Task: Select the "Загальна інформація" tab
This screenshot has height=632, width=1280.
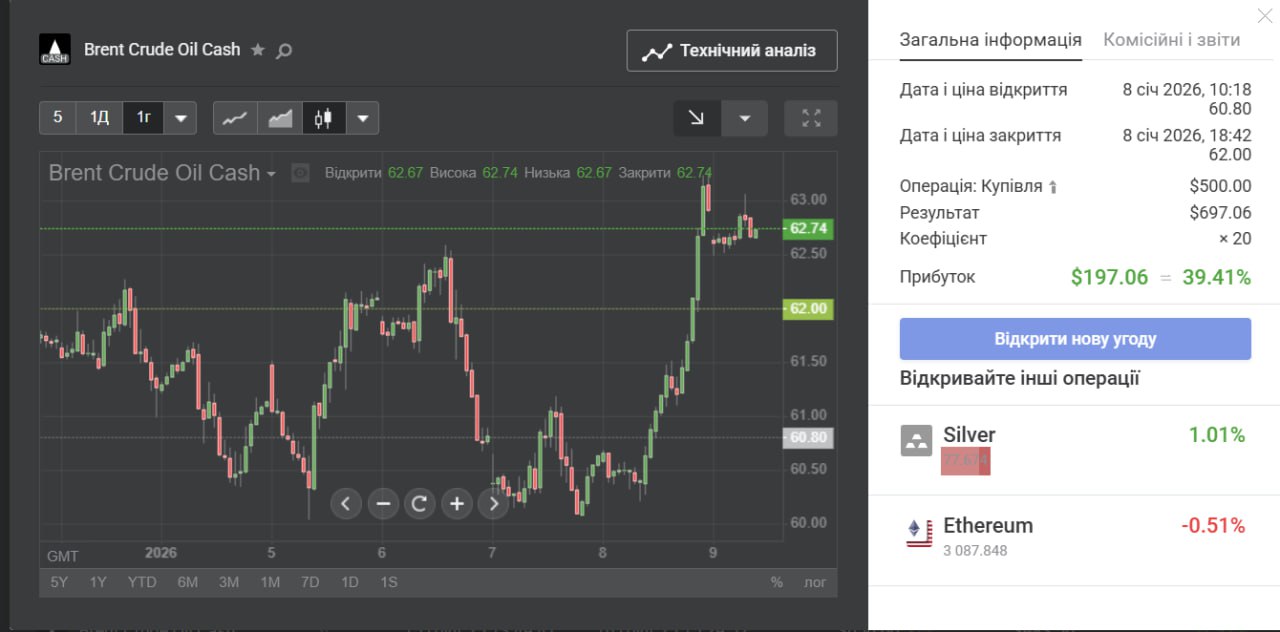Action: [990, 40]
